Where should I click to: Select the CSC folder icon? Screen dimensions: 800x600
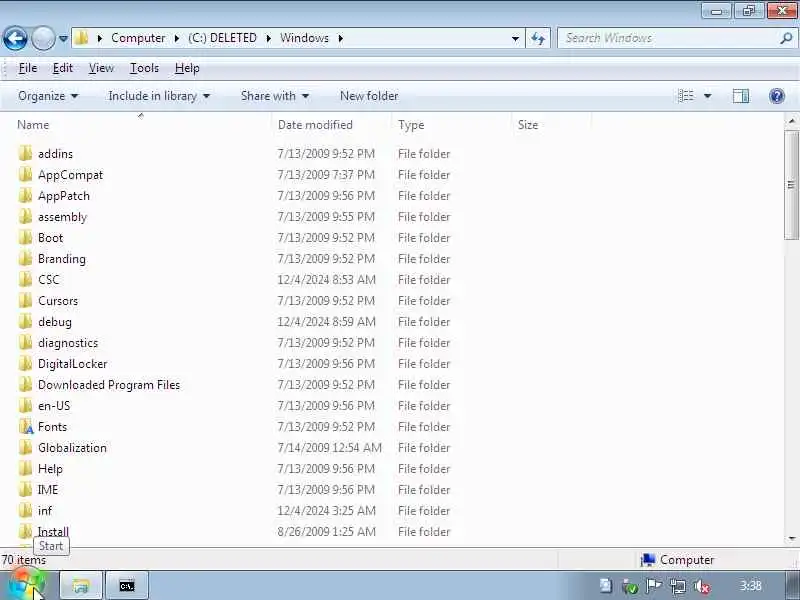[25, 279]
